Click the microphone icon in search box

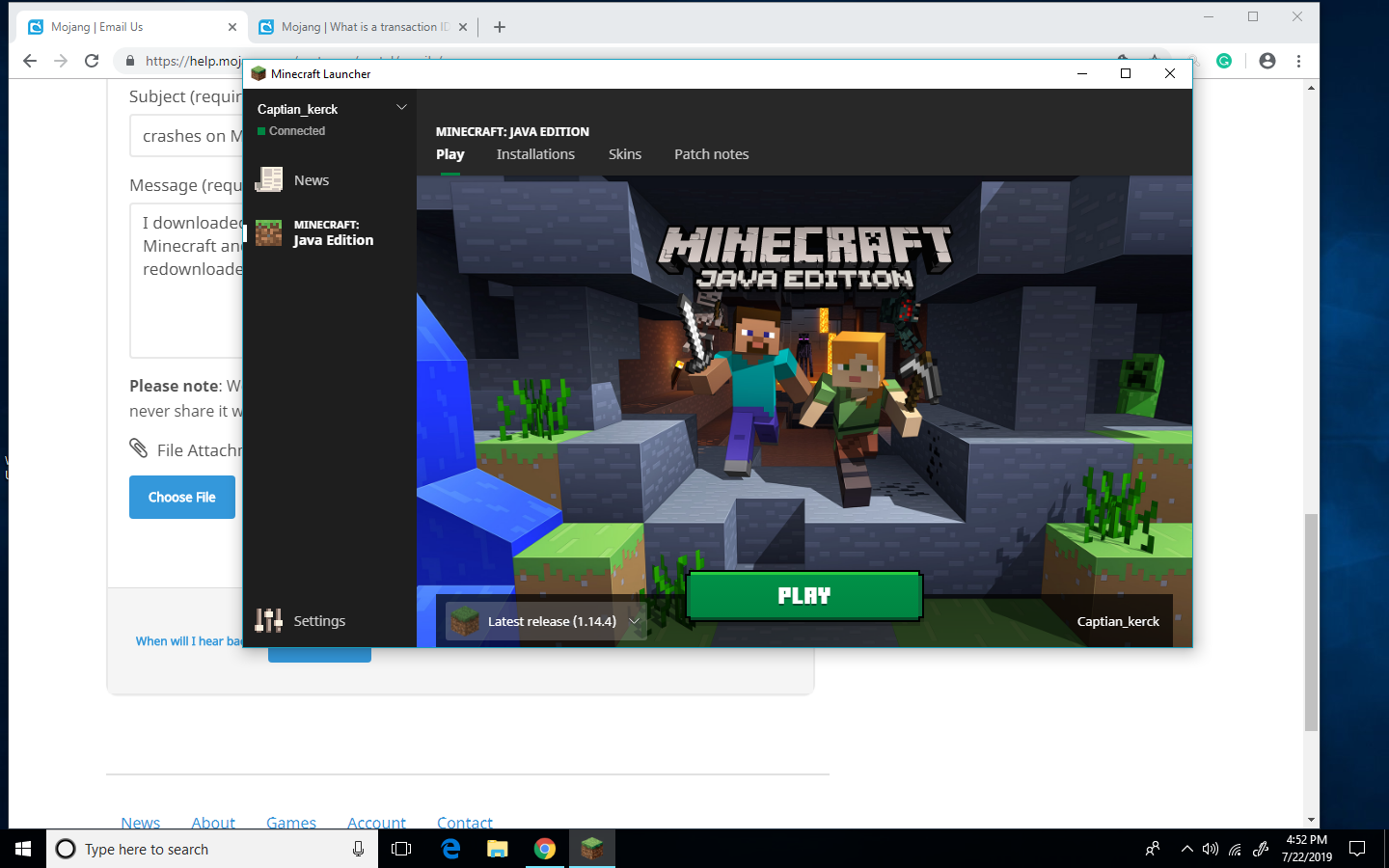[358, 849]
